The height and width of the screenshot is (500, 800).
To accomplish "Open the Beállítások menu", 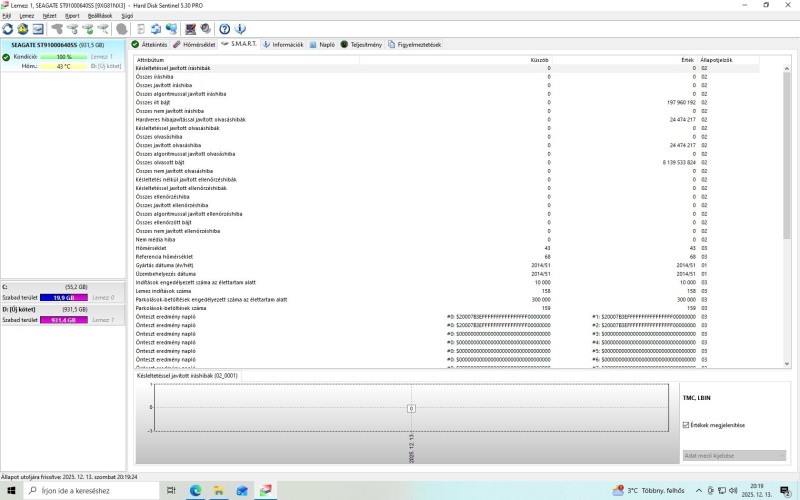I will point(99,16).
